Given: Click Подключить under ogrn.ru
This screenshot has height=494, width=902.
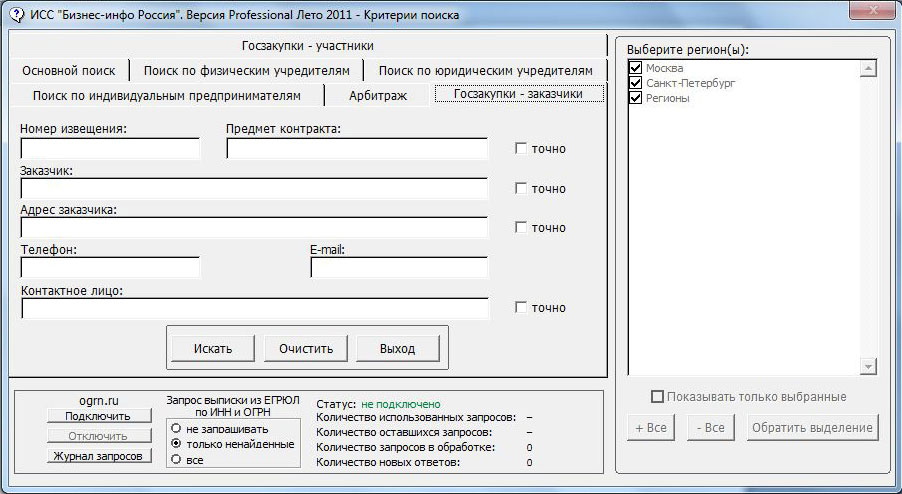Looking at the screenshot, I should (x=98, y=416).
